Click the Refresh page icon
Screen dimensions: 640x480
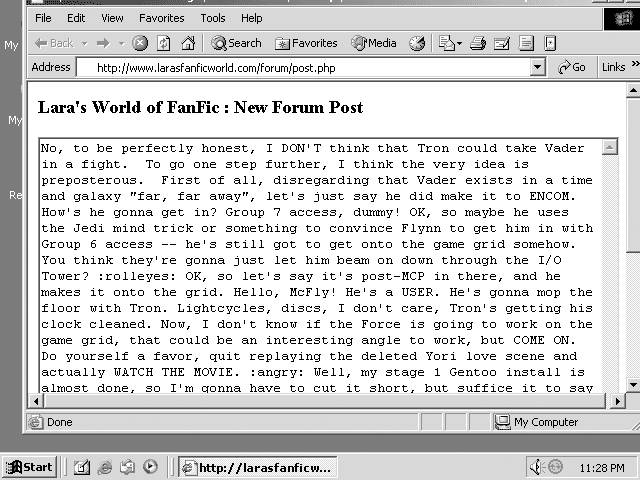click(164, 43)
